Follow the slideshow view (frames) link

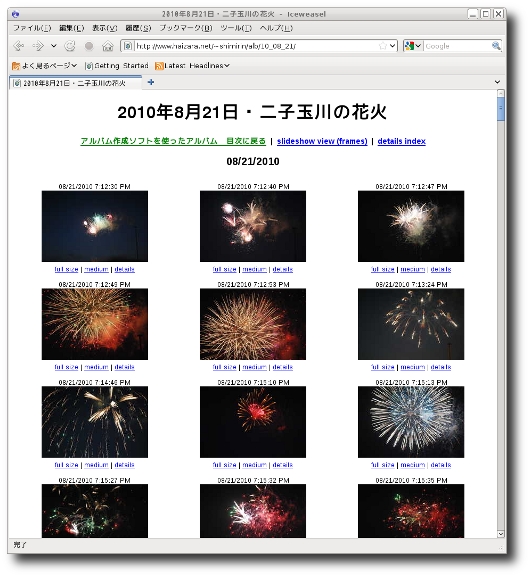pos(322,141)
